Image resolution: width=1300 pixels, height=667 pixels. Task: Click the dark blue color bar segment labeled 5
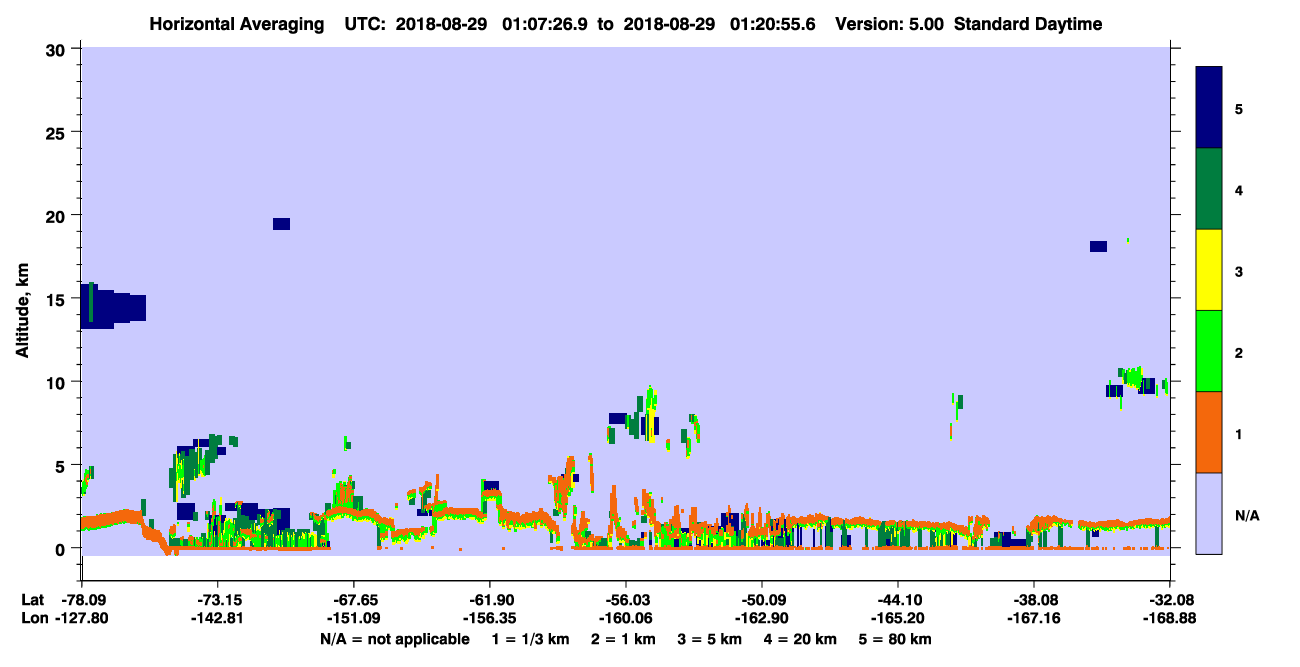[1209, 107]
